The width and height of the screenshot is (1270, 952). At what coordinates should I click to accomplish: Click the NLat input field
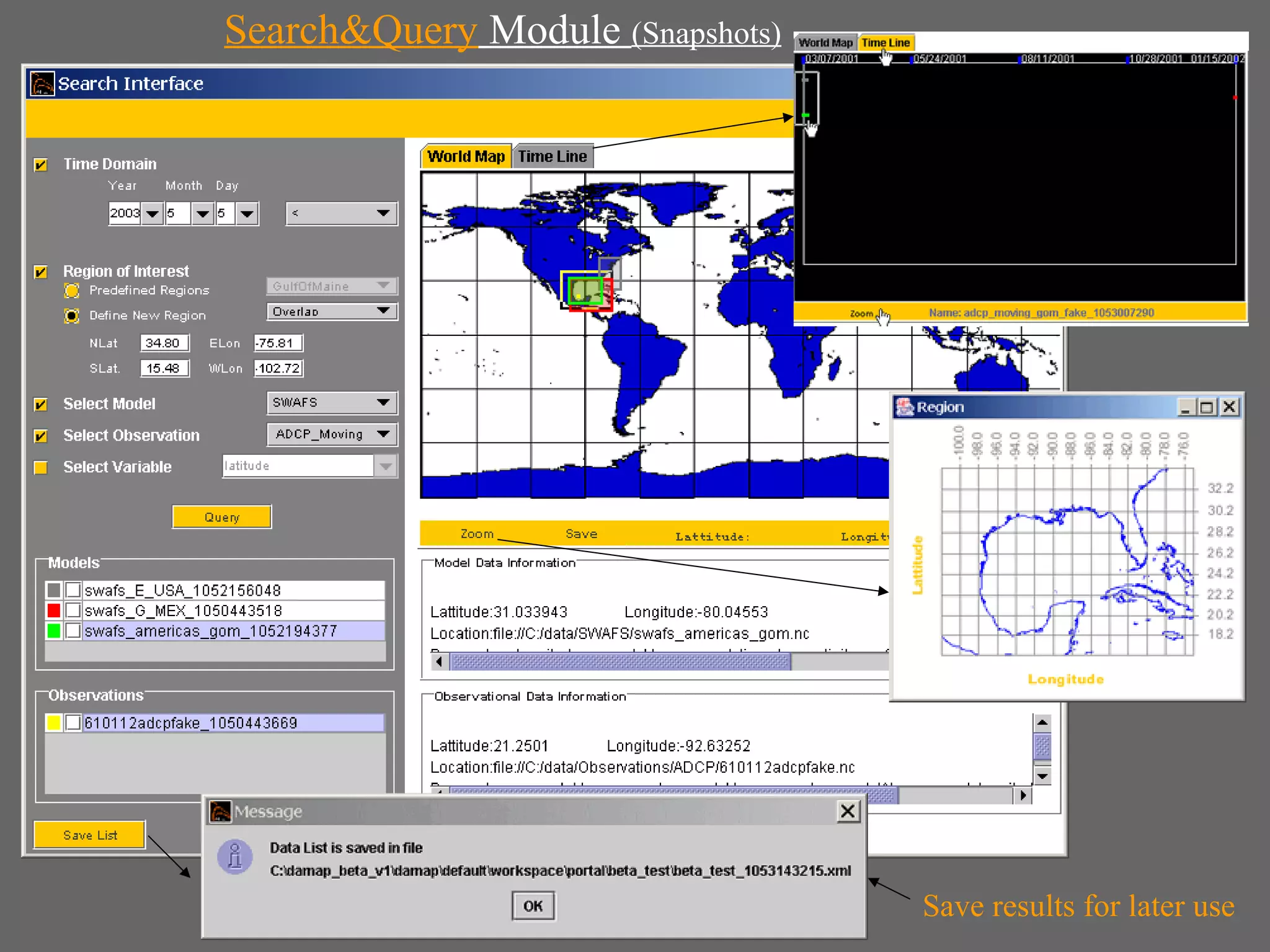tap(164, 343)
